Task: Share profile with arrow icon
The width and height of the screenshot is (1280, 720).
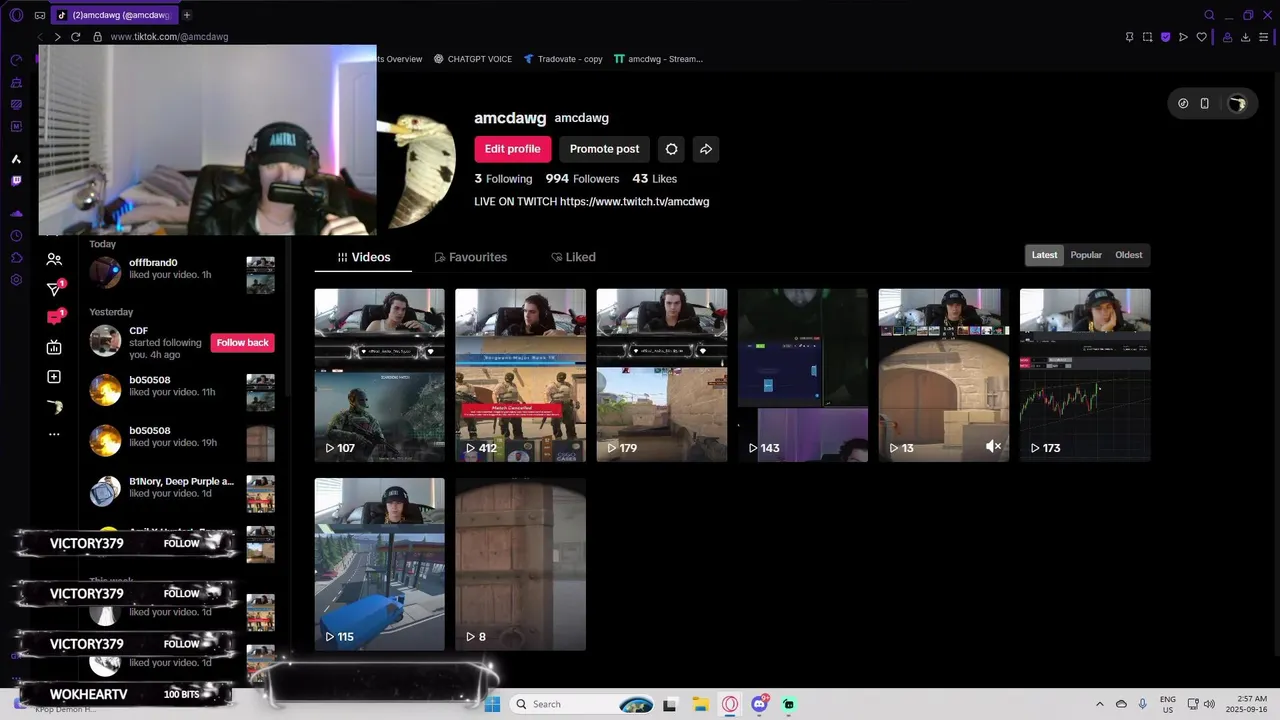Action: tap(705, 149)
